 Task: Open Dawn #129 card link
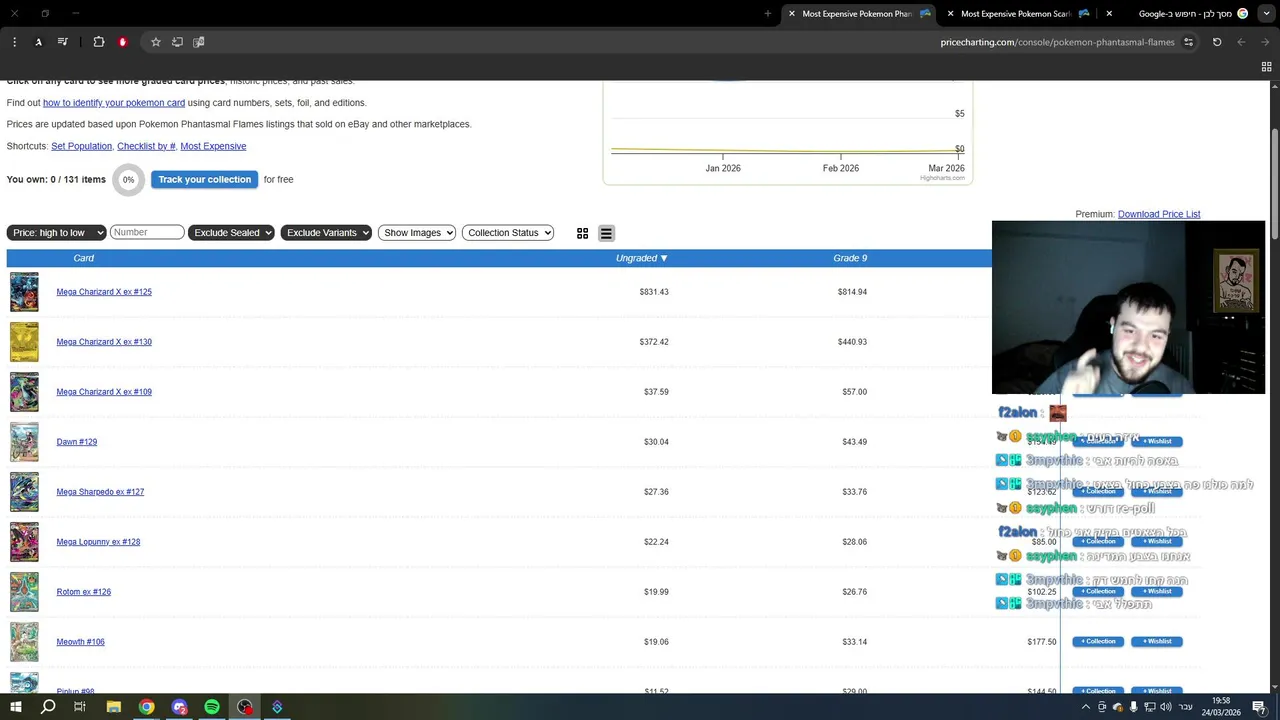click(77, 442)
